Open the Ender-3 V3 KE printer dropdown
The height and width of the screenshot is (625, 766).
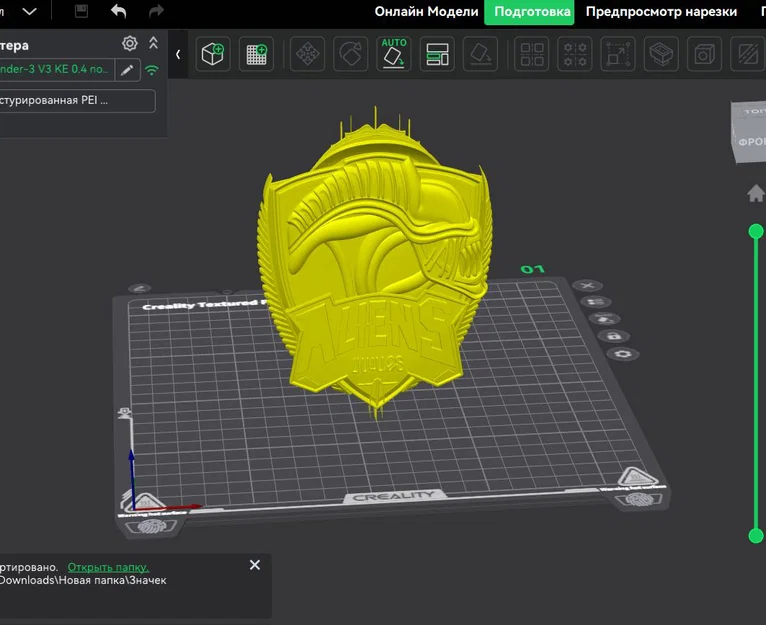pyautogui.click(x=57, y=69)
